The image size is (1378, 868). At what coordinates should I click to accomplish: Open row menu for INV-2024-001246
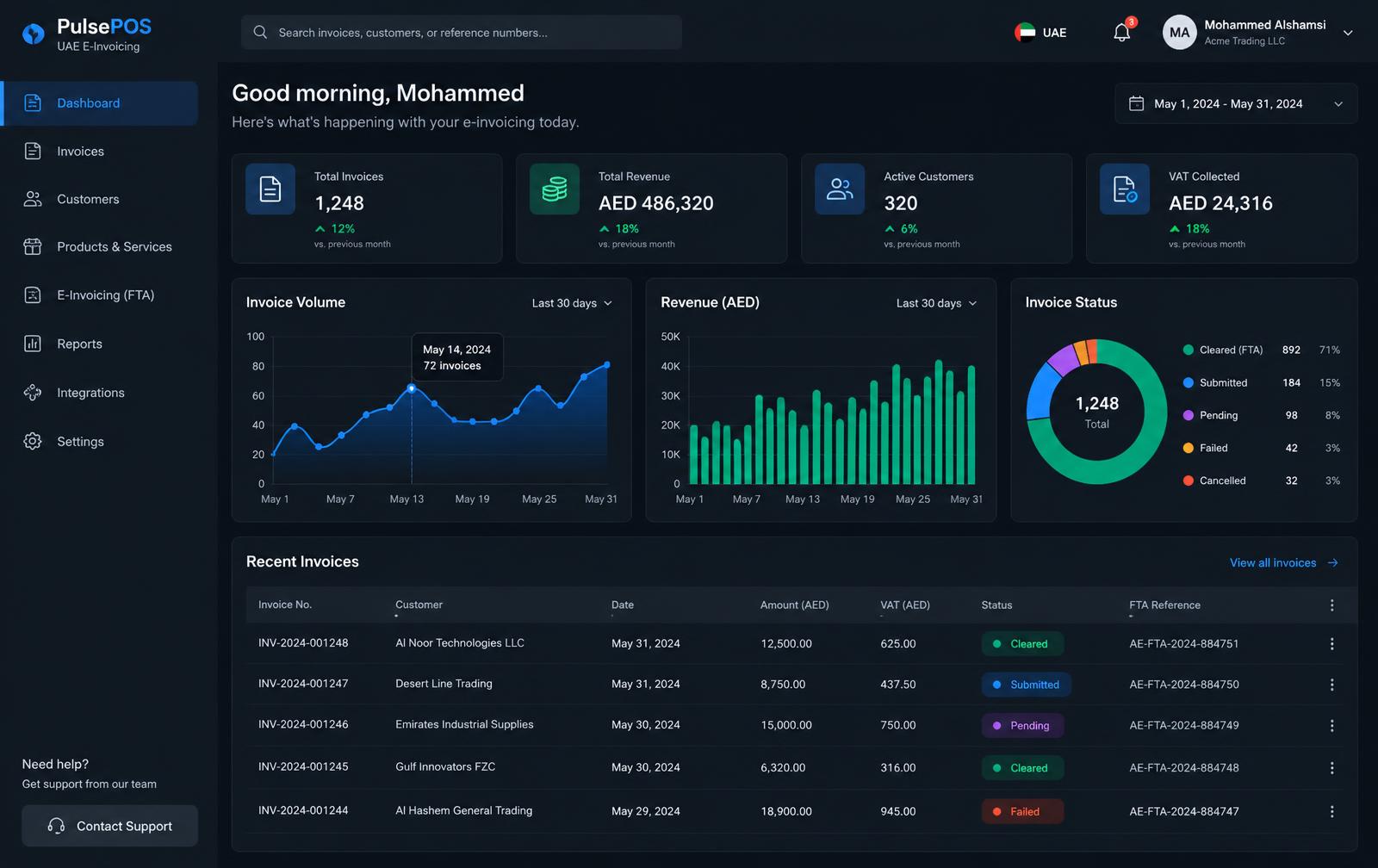tap(1331, 726)
